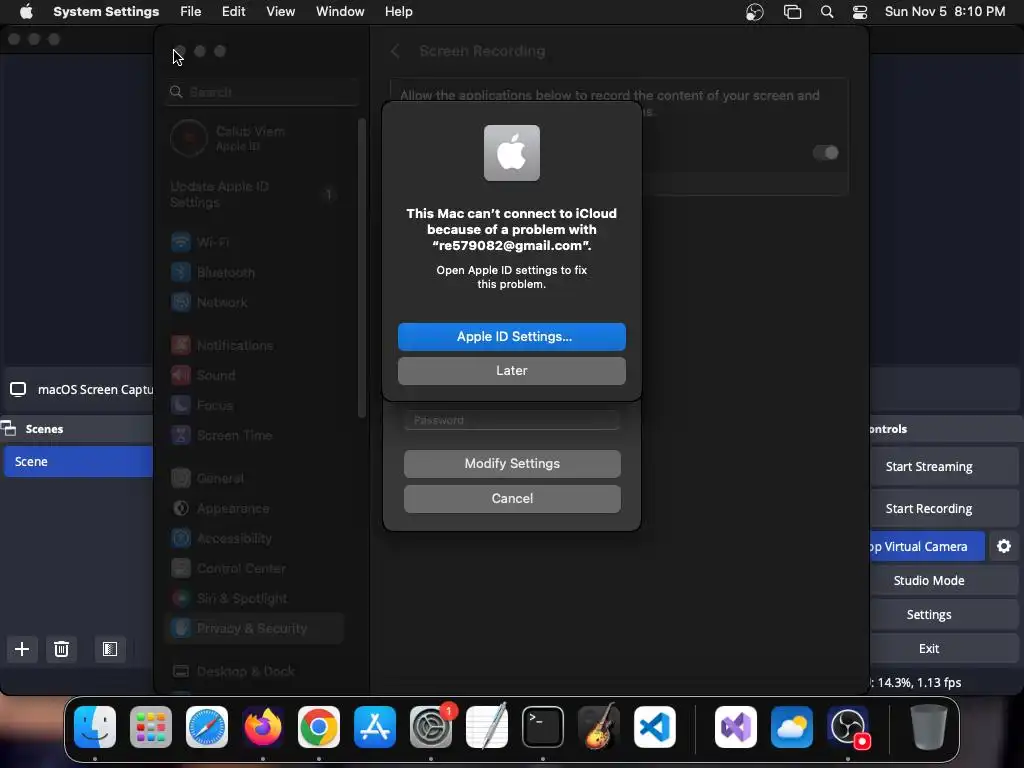
Task: Click the Password input field
Action: (x=512, y=420)
